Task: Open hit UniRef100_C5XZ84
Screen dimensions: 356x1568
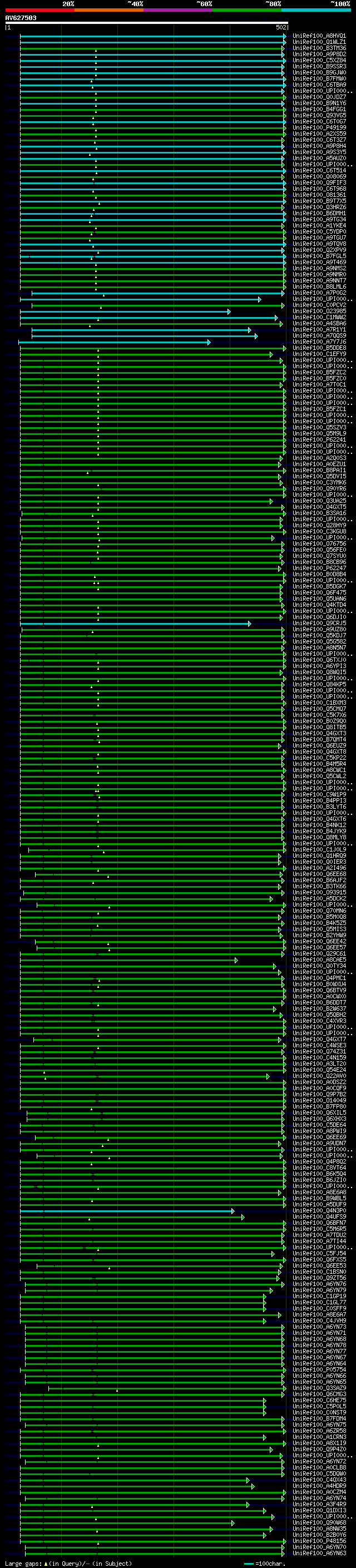Action: point(319,60)
